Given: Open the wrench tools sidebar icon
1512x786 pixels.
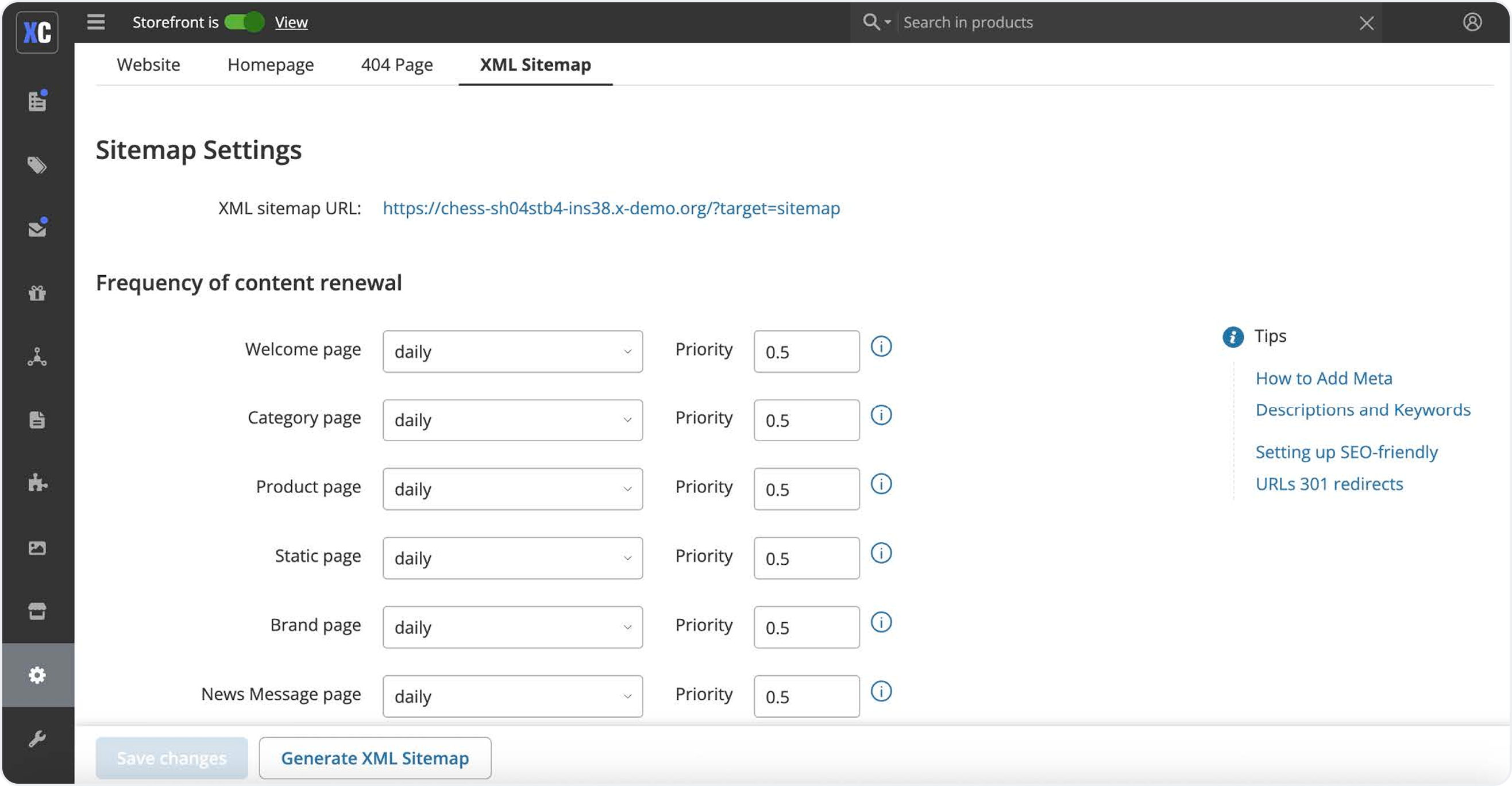Looking at the screenshot, I should pos(37,738).
